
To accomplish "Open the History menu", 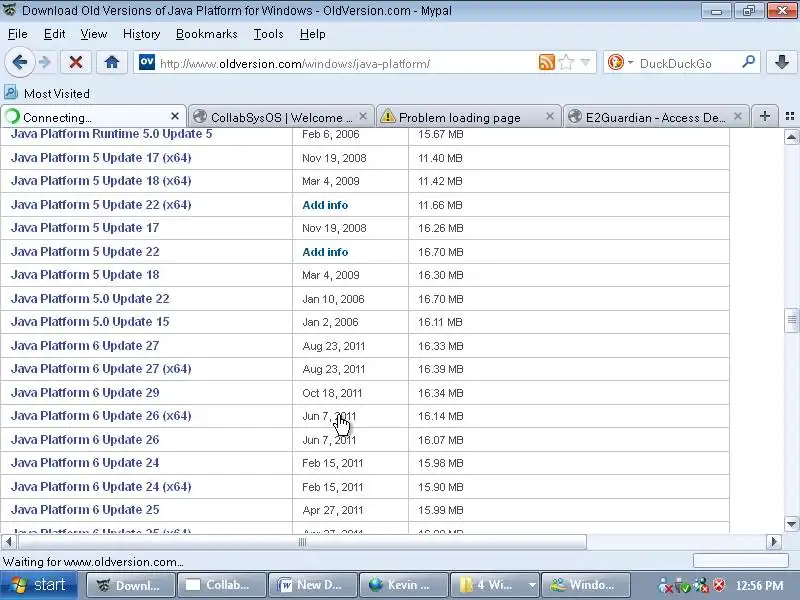I will pos(141,34).
